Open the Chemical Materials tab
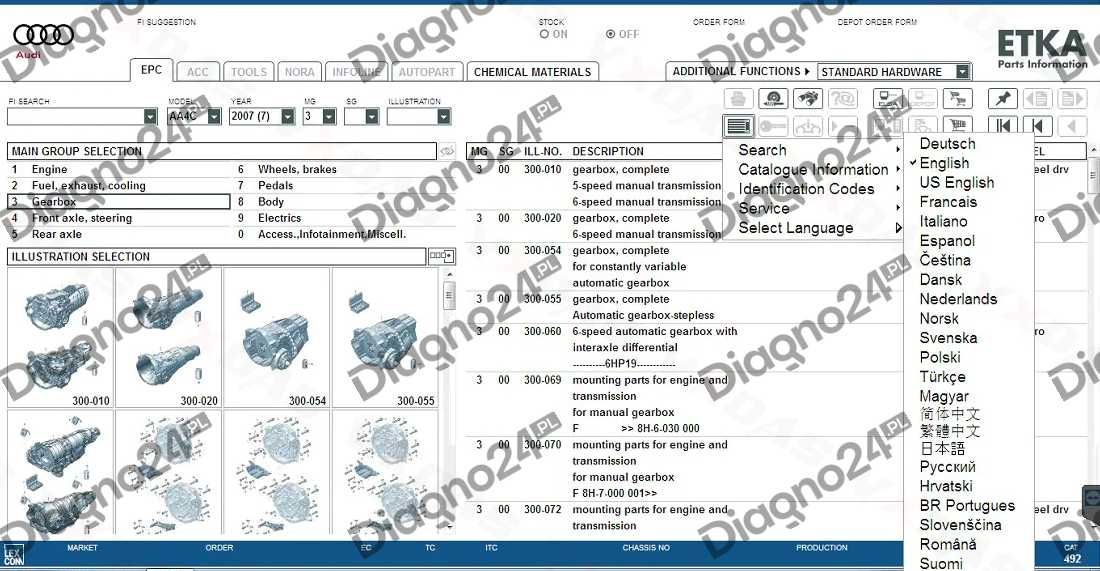The image size is (1100, 571). [532, 72]
